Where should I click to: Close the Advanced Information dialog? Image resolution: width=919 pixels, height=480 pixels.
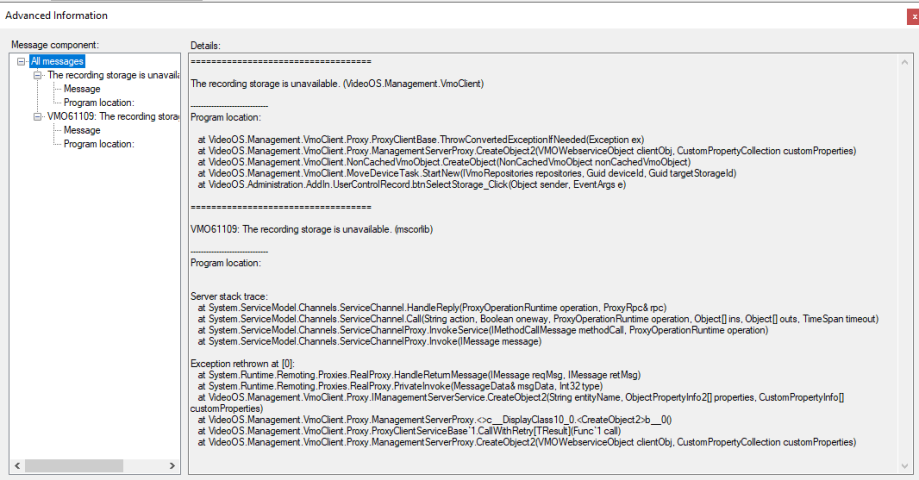click(909, 16)
